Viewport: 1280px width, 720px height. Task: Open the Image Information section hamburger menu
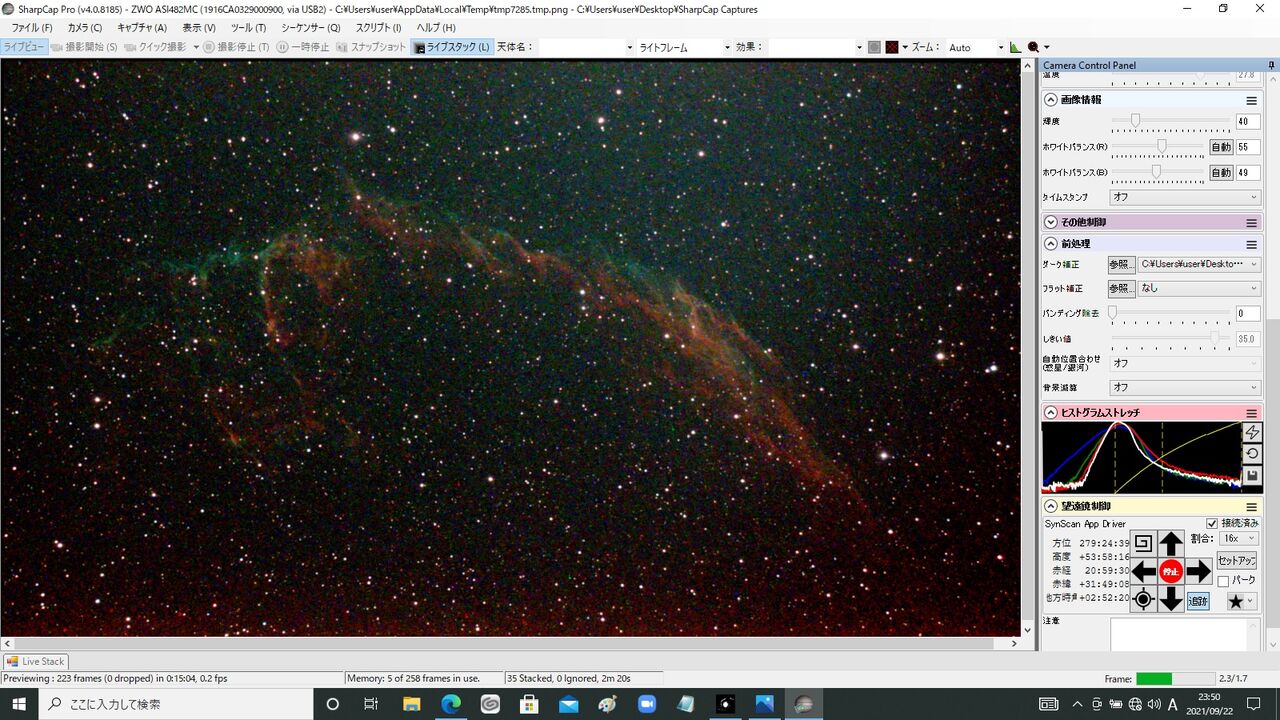pyautogui.click(x=1251, y=100)
